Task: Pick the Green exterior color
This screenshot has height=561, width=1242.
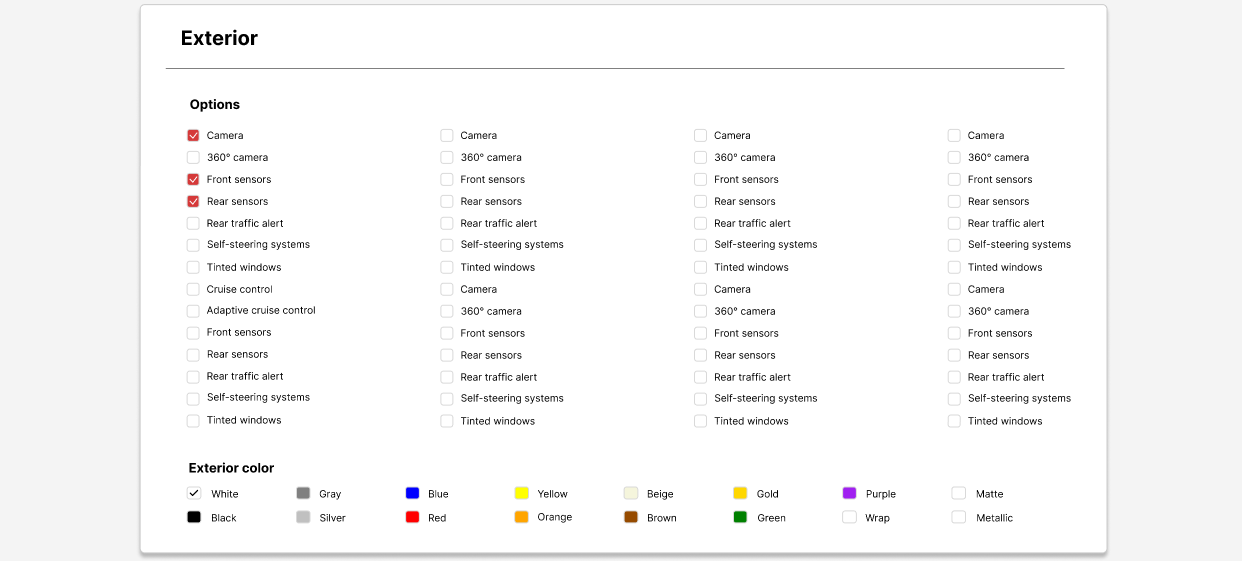Action: pos(740,517)
